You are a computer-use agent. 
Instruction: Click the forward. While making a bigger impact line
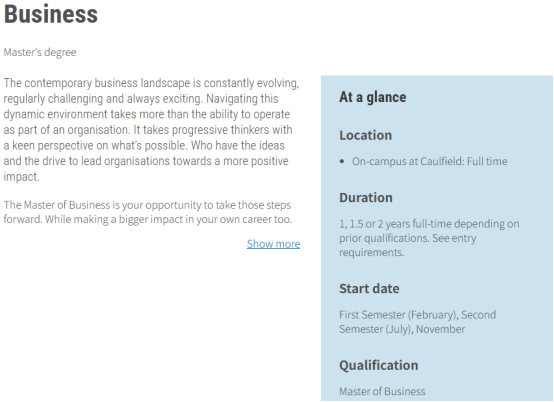(148, 219)
